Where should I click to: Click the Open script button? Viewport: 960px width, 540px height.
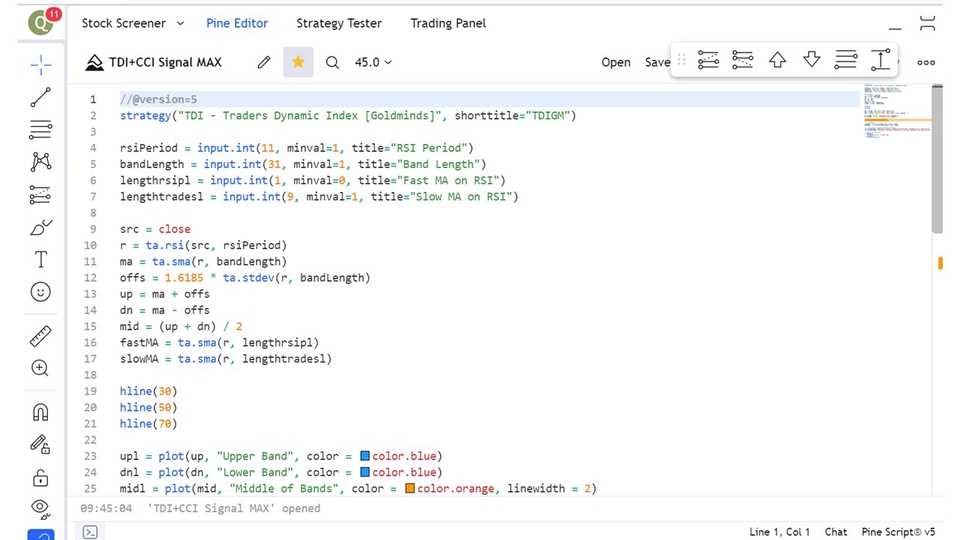click(616, 62)
